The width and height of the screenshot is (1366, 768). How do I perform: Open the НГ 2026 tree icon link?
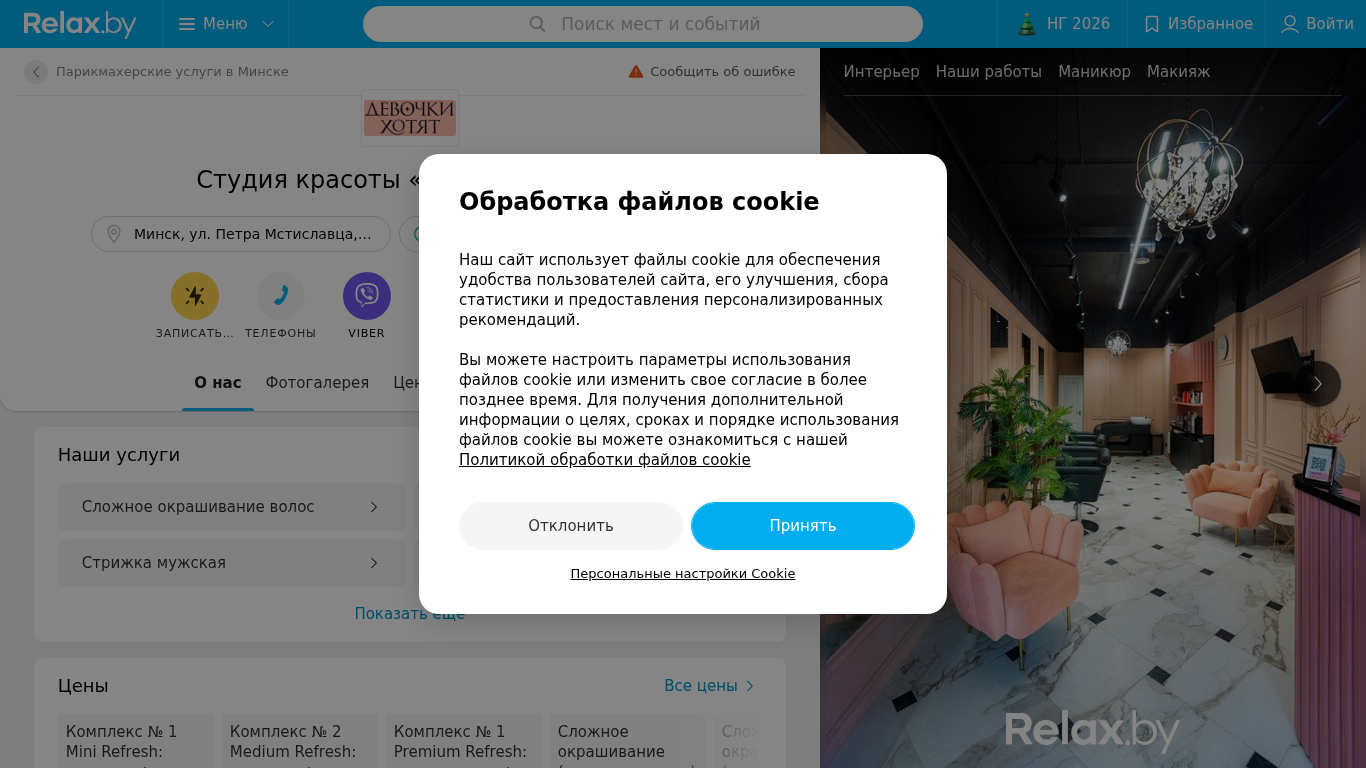point(1063,24)
